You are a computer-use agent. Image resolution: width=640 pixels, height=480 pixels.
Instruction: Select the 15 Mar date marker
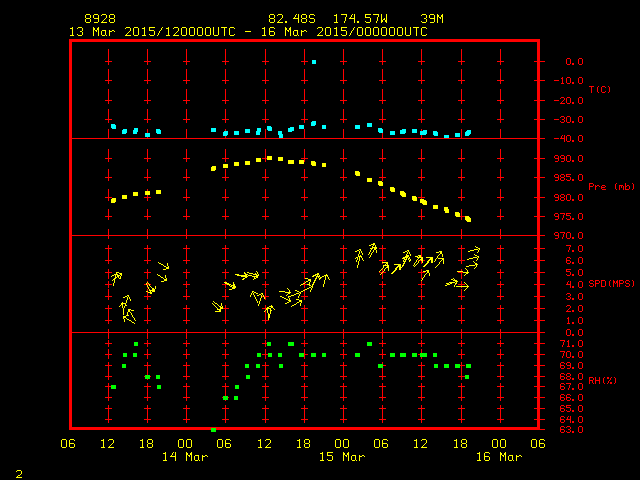[x=341, y=457]
